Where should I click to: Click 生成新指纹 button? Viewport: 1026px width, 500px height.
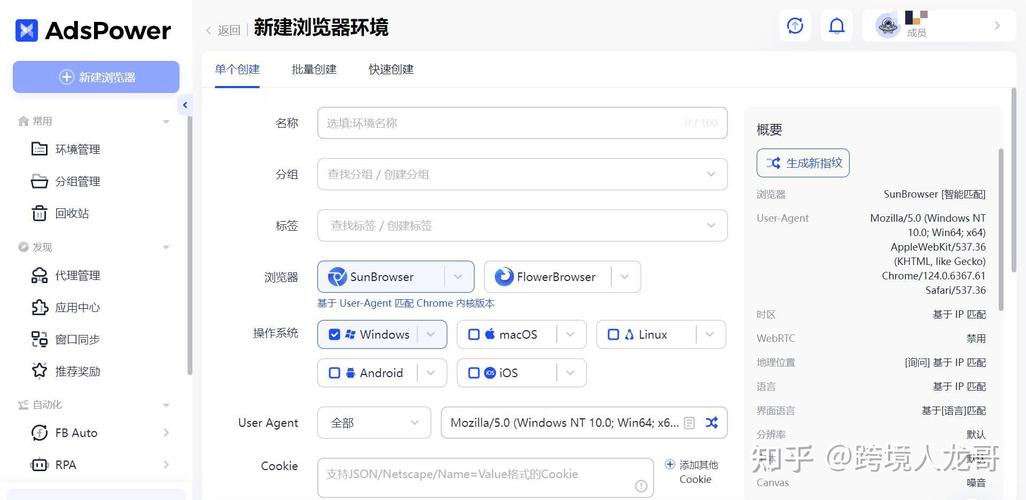(803, 163)
